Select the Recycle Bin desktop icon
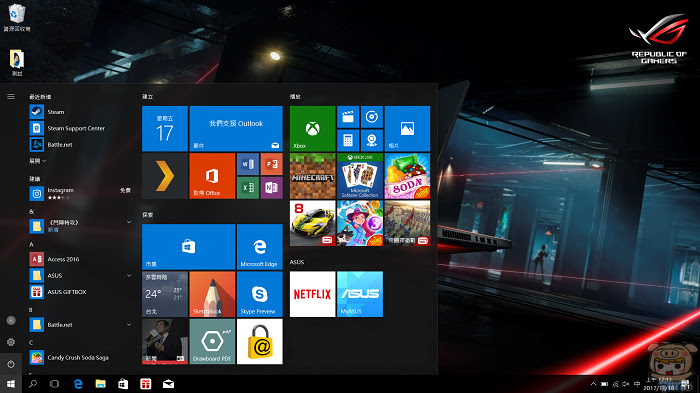This screenshot has width=700, height=393. tap(17, 18)
